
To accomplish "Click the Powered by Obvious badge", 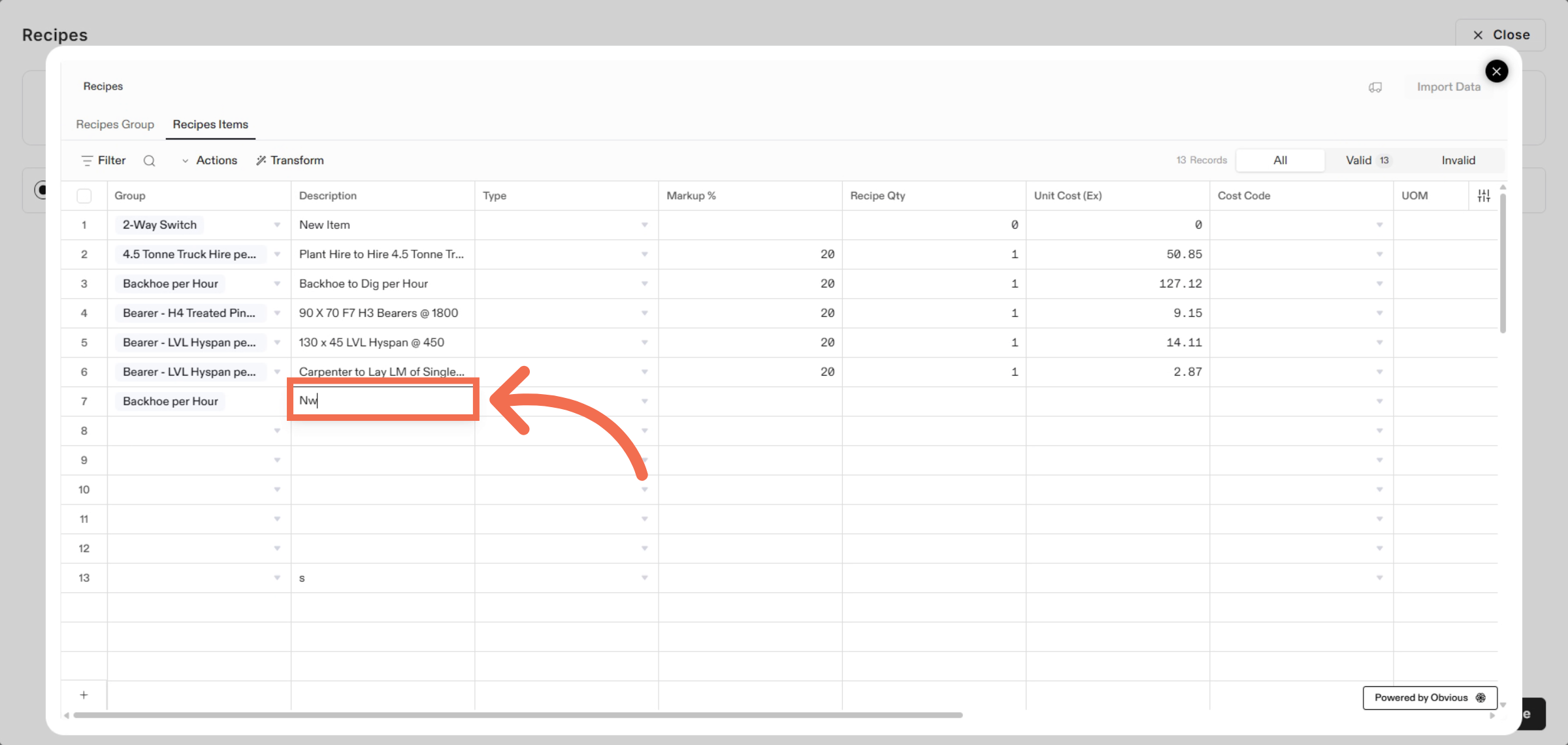I will (1429, 697).
